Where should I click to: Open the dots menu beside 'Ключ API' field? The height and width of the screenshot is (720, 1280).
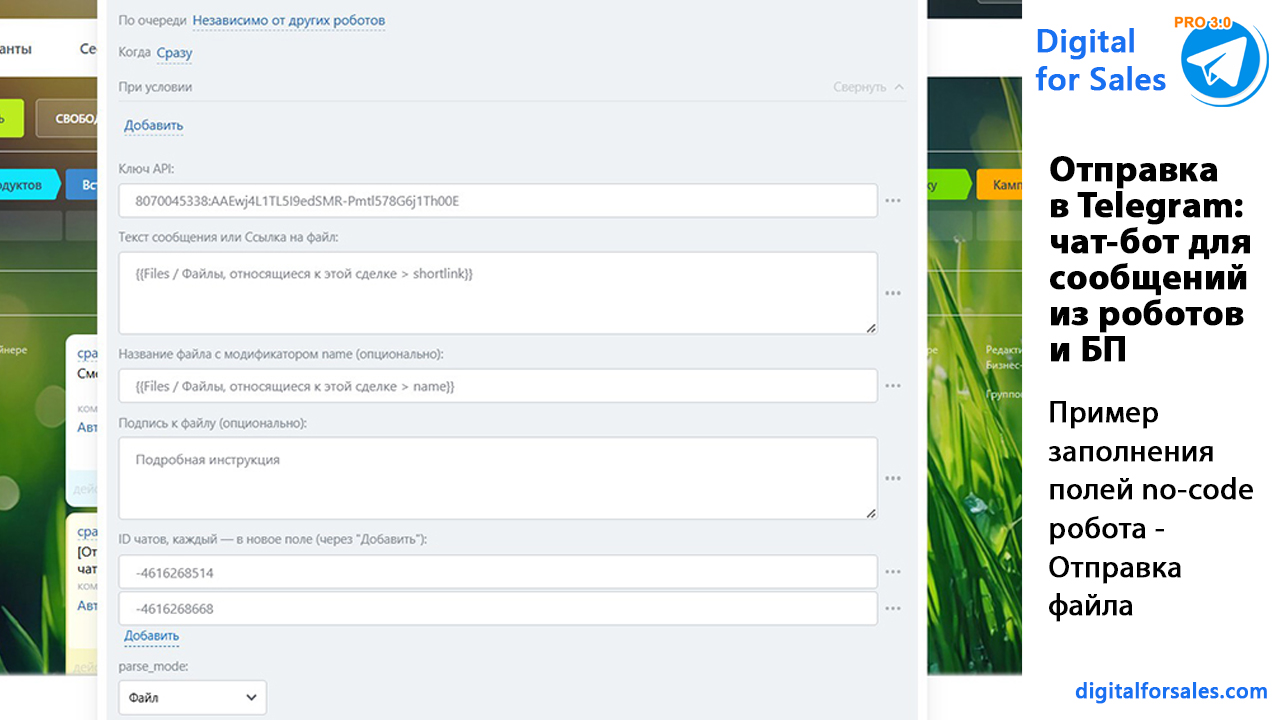[893, 201]
